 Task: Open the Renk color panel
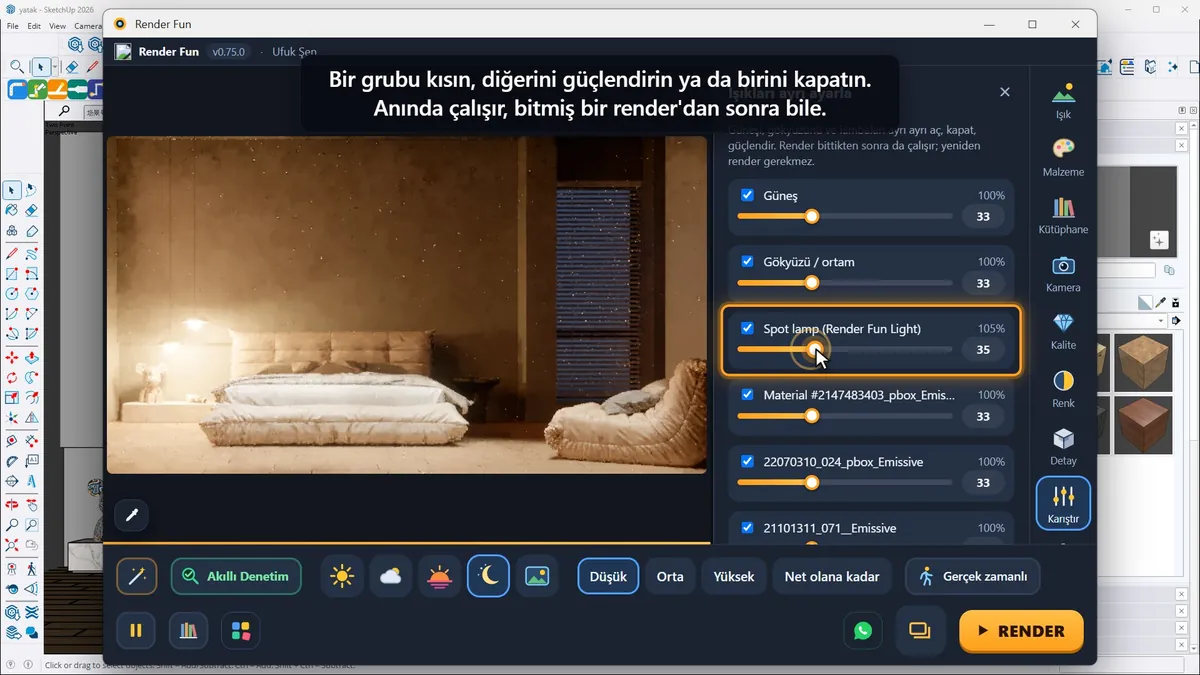tap(1063, 390)
